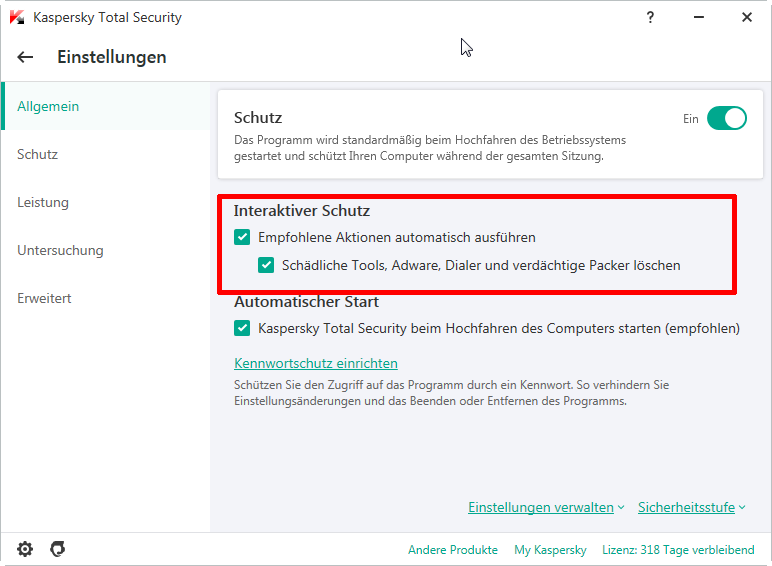Go back using the arrow next to Einstellungen
The image size is (772, 566).
[x=25, y=57]
